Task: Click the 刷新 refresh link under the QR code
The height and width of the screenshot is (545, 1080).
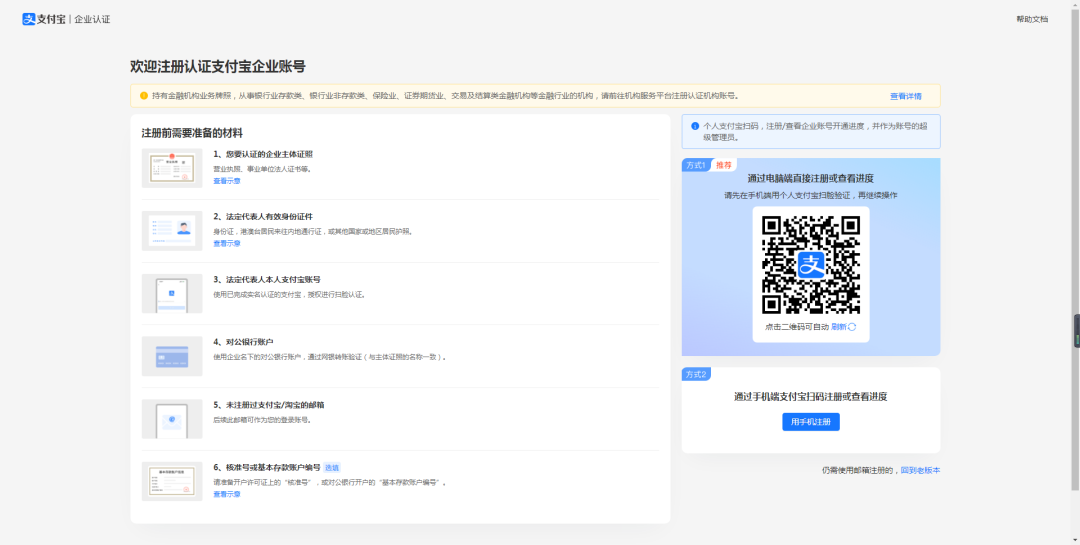Action: tap(838, 327)
